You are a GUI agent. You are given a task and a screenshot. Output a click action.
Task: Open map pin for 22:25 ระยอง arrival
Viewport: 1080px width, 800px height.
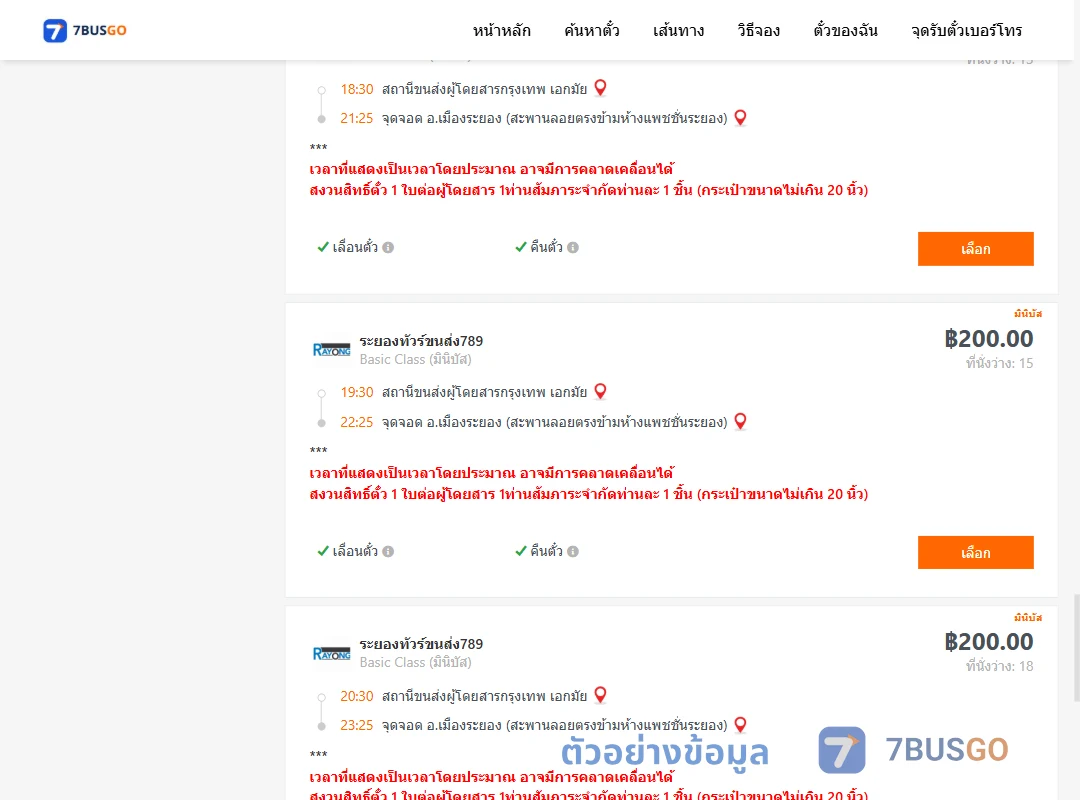coord(740,420)
